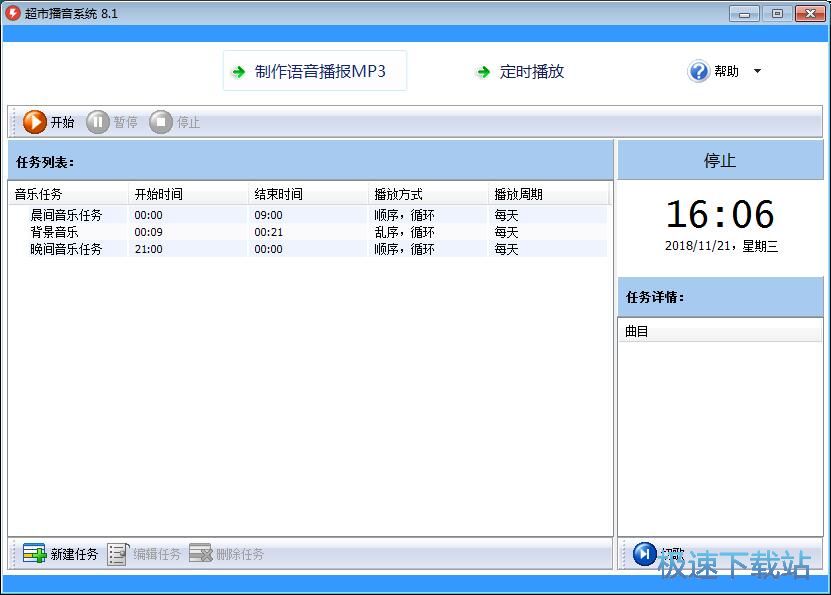Start playback with the orange 开始 button
The image size is (831, 595).
coord(48,122)
